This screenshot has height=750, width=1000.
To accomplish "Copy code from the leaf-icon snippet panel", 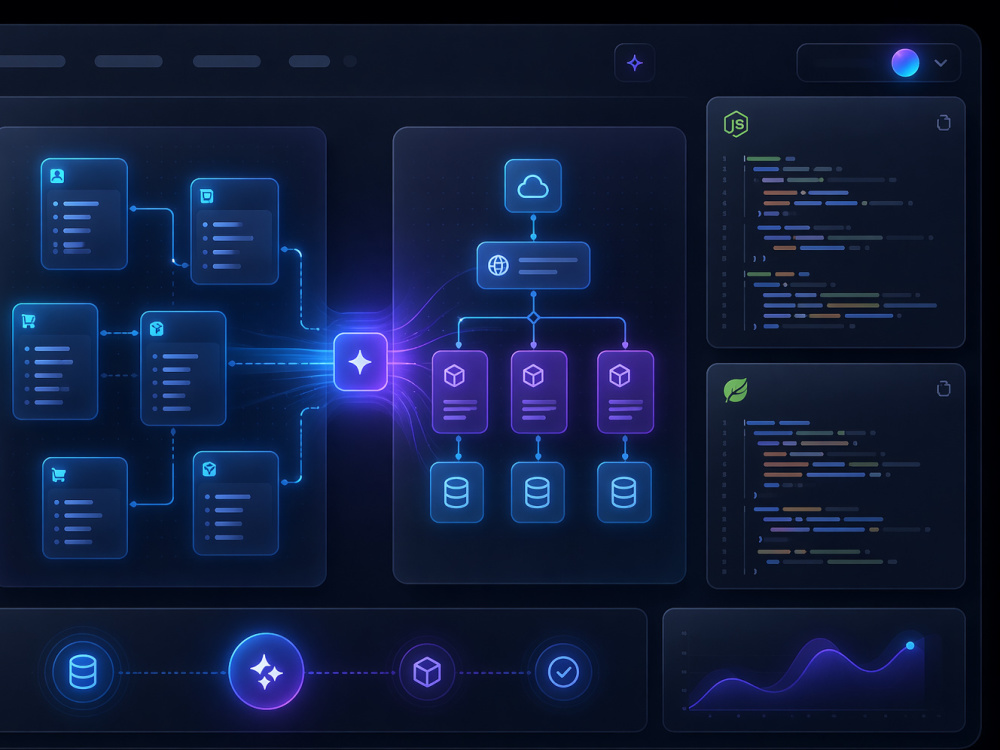I will 944,388.
